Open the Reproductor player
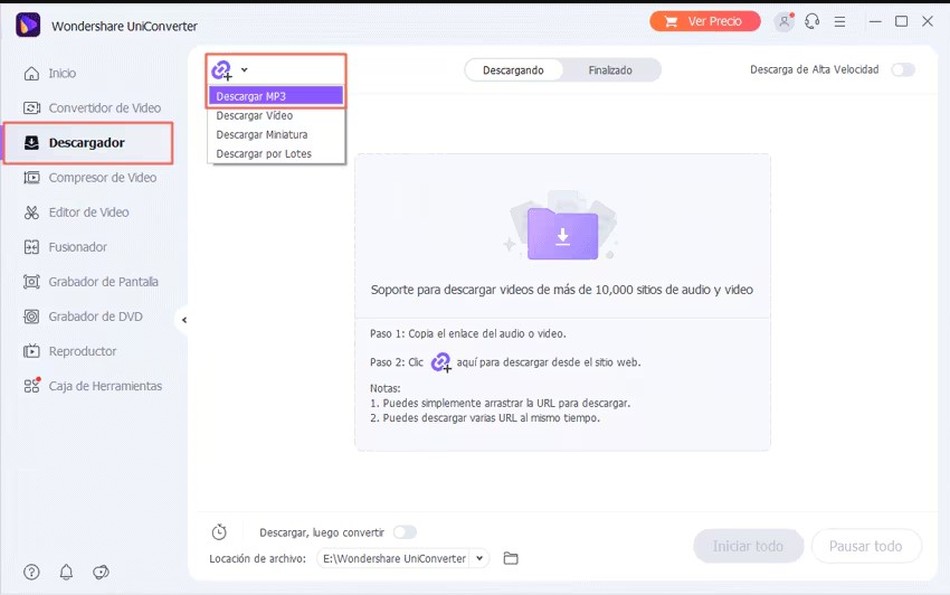The width and height of the screenshot is (950, 595). click(x=70, y=351)
